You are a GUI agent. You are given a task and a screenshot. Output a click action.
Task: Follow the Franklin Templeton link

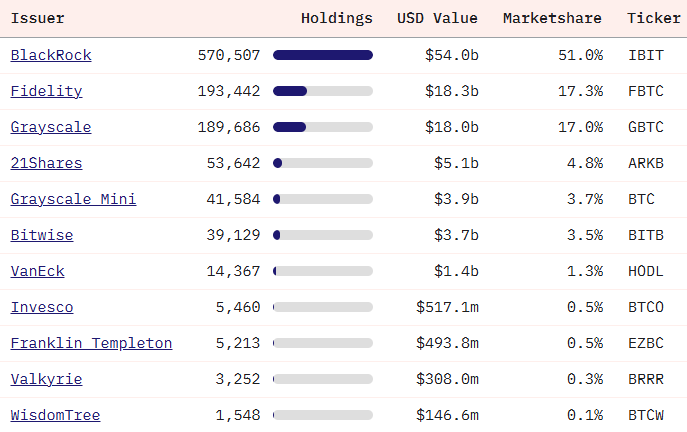(x=91, y=343)
